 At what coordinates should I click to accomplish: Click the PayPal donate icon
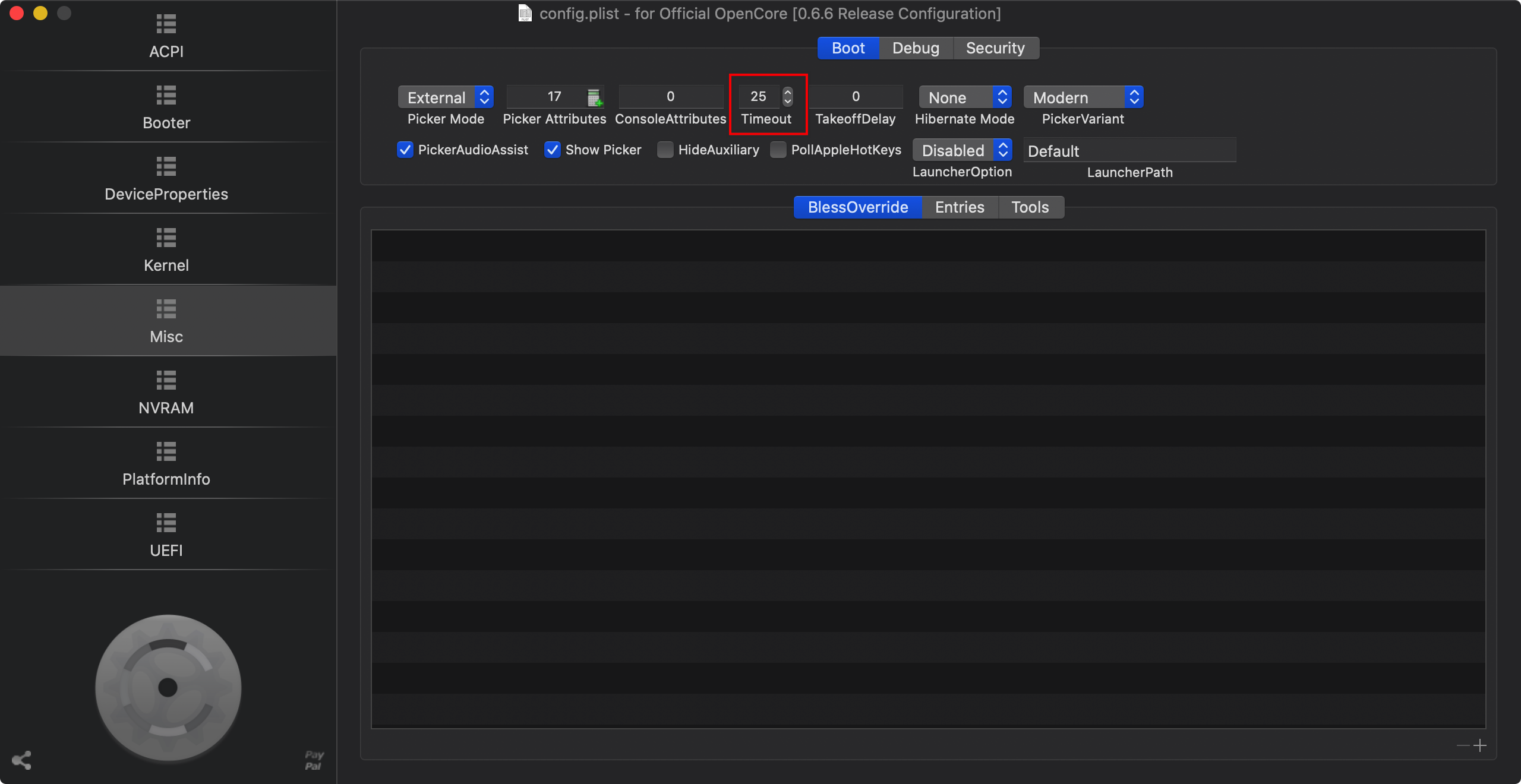tap(314, 760)
